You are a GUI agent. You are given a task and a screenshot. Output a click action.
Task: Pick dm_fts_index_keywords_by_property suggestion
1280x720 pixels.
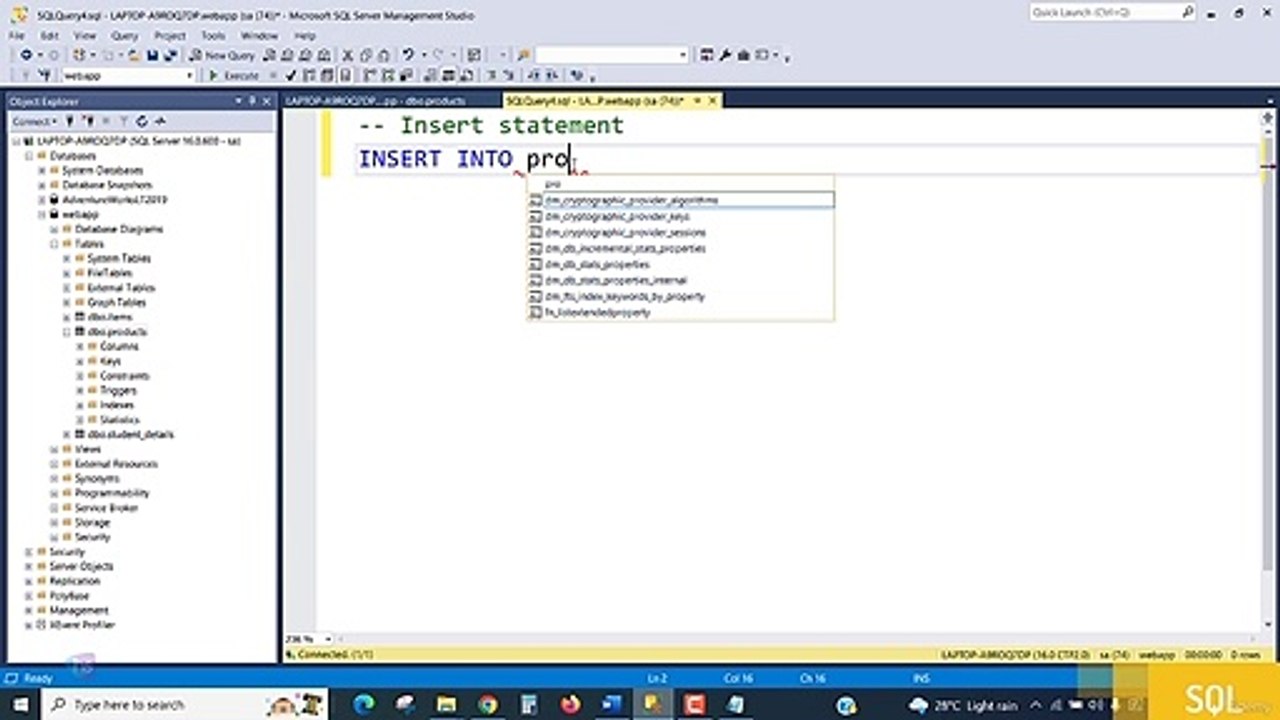680,296
